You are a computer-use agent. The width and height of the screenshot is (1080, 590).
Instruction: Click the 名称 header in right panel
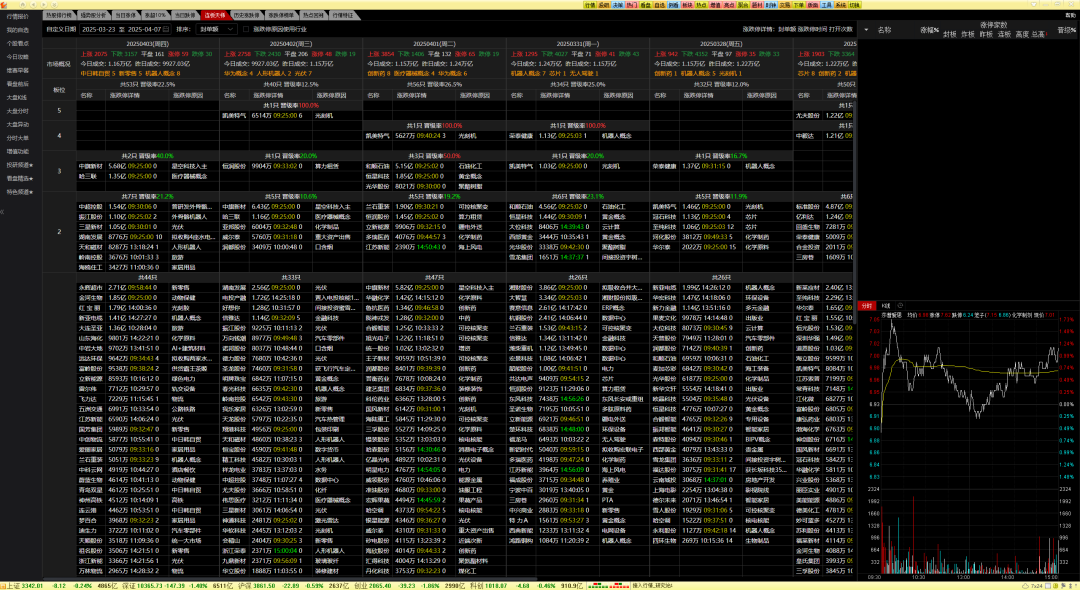[x=884, y=30]
